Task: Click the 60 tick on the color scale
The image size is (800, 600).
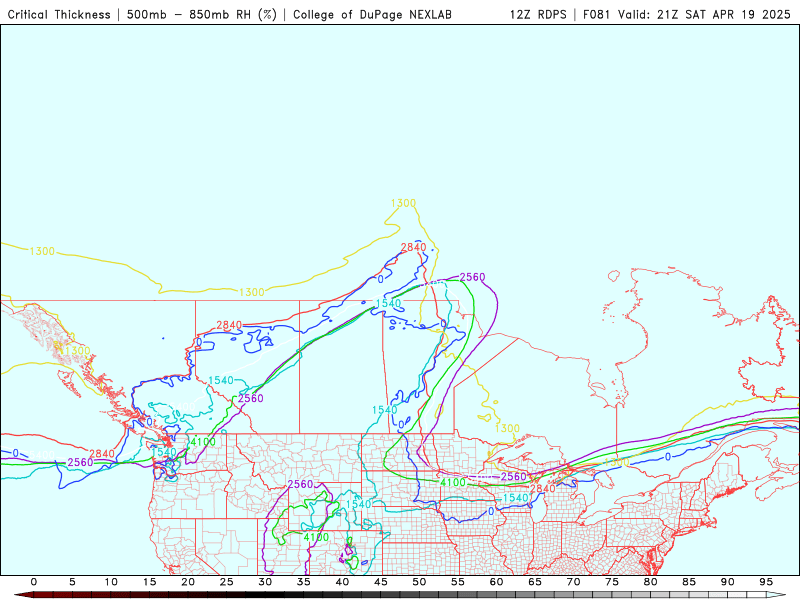Action: [496, 582]
